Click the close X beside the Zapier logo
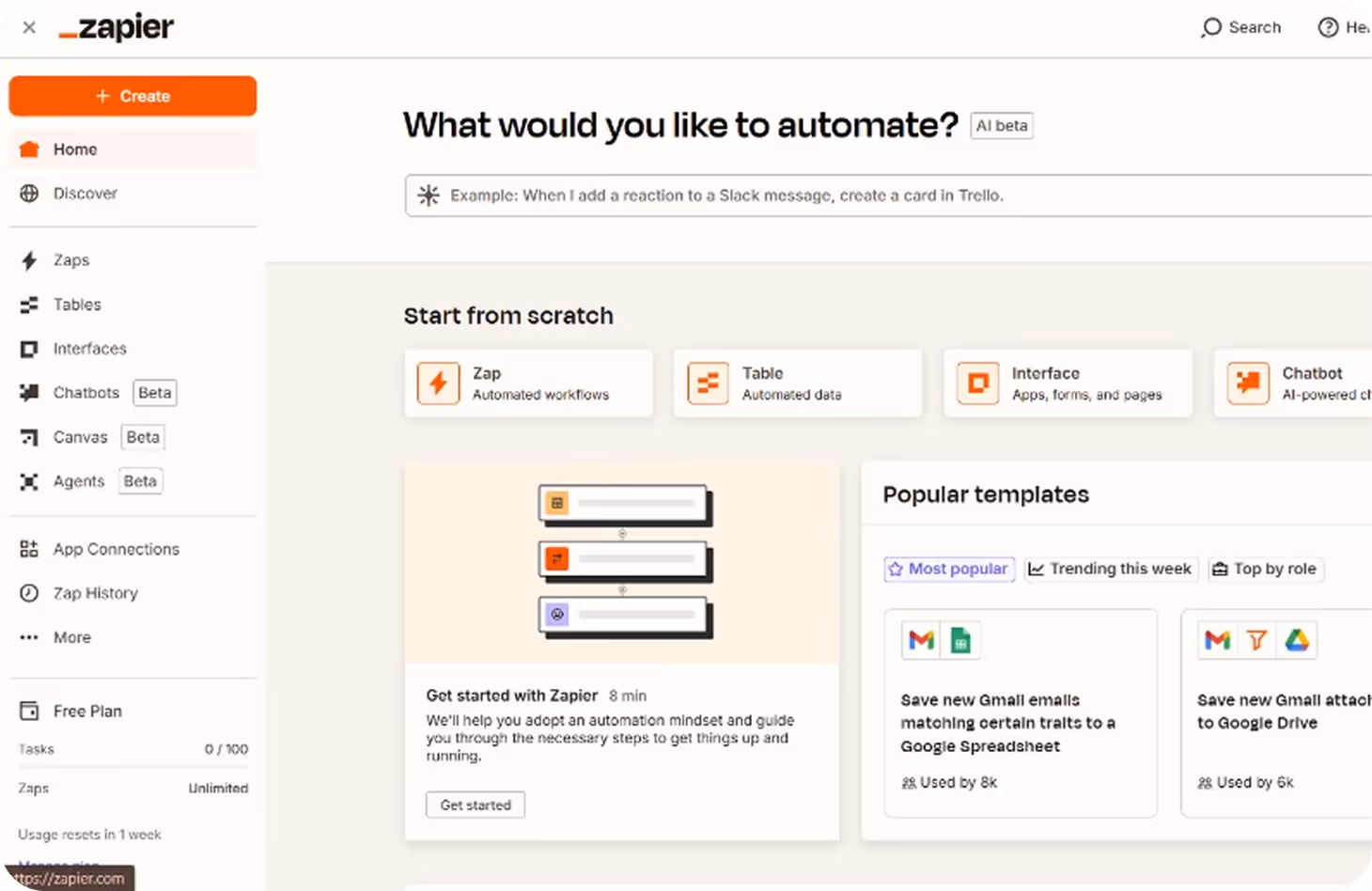 (29, 27)
